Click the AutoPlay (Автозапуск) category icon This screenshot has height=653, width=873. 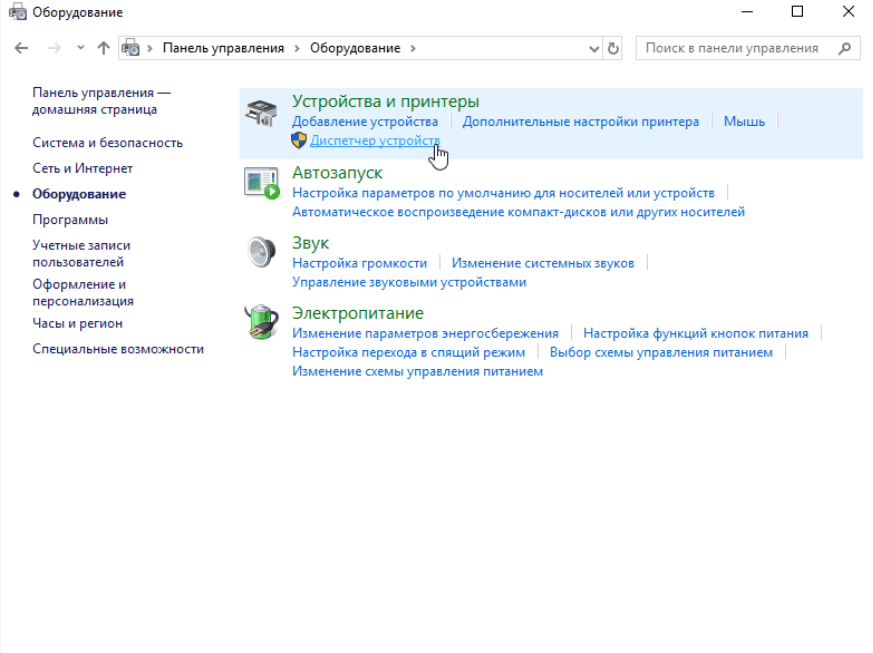[x=261, y=184]
